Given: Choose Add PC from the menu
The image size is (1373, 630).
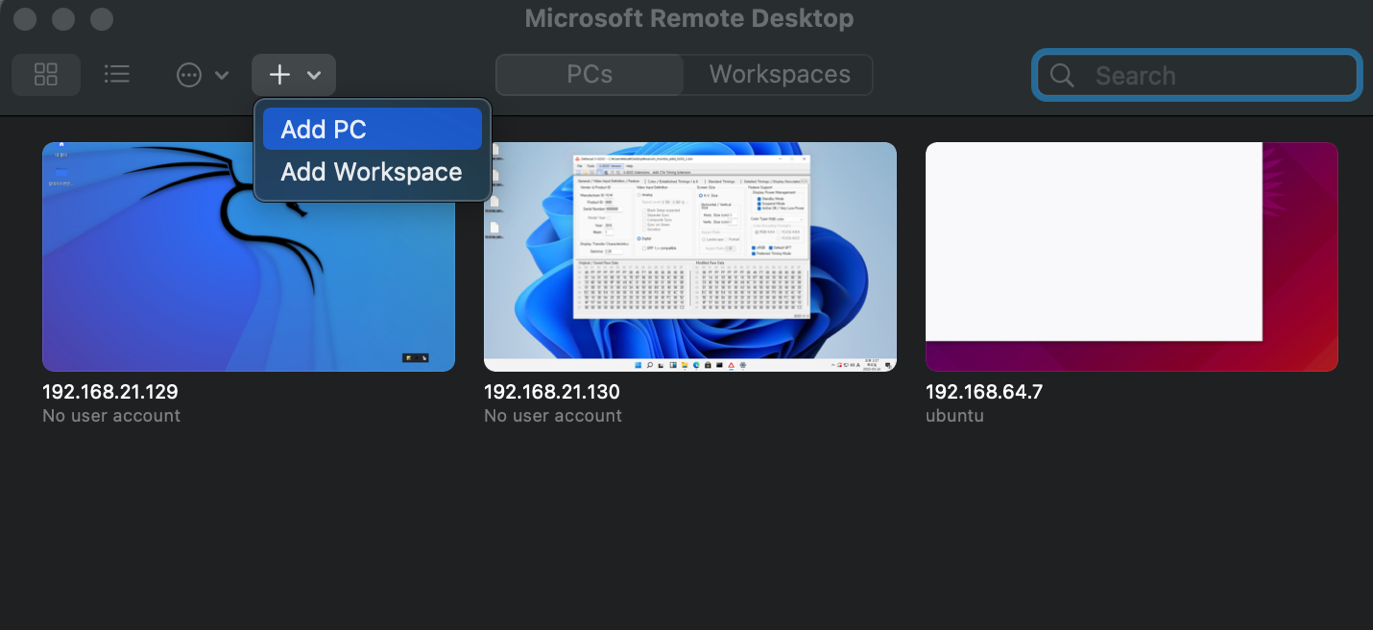Looking at the screenshot, I should pyautogui.click(x=372, y=129).
